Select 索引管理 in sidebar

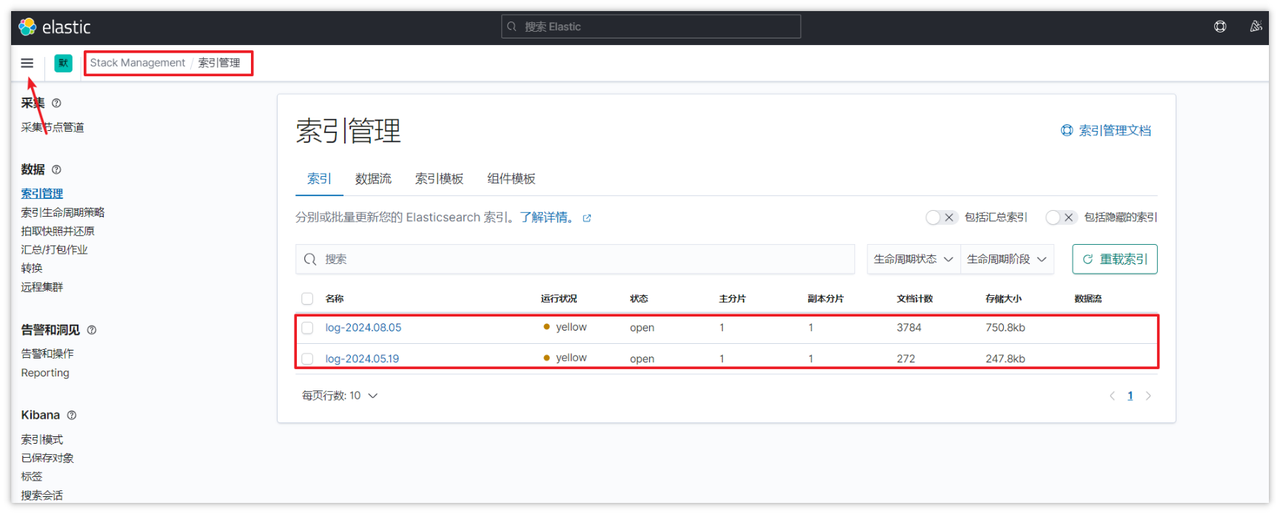coord(42,194)
